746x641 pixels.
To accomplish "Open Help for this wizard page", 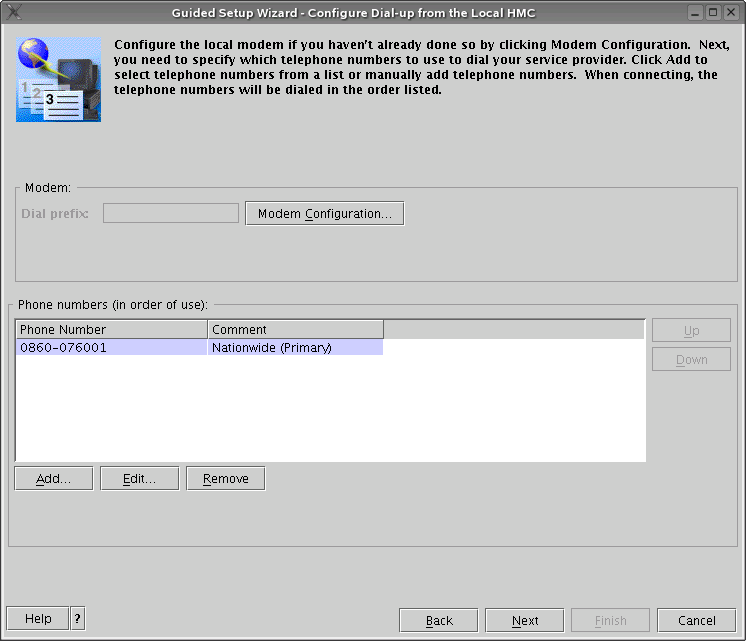I will [x=38, y=619].
